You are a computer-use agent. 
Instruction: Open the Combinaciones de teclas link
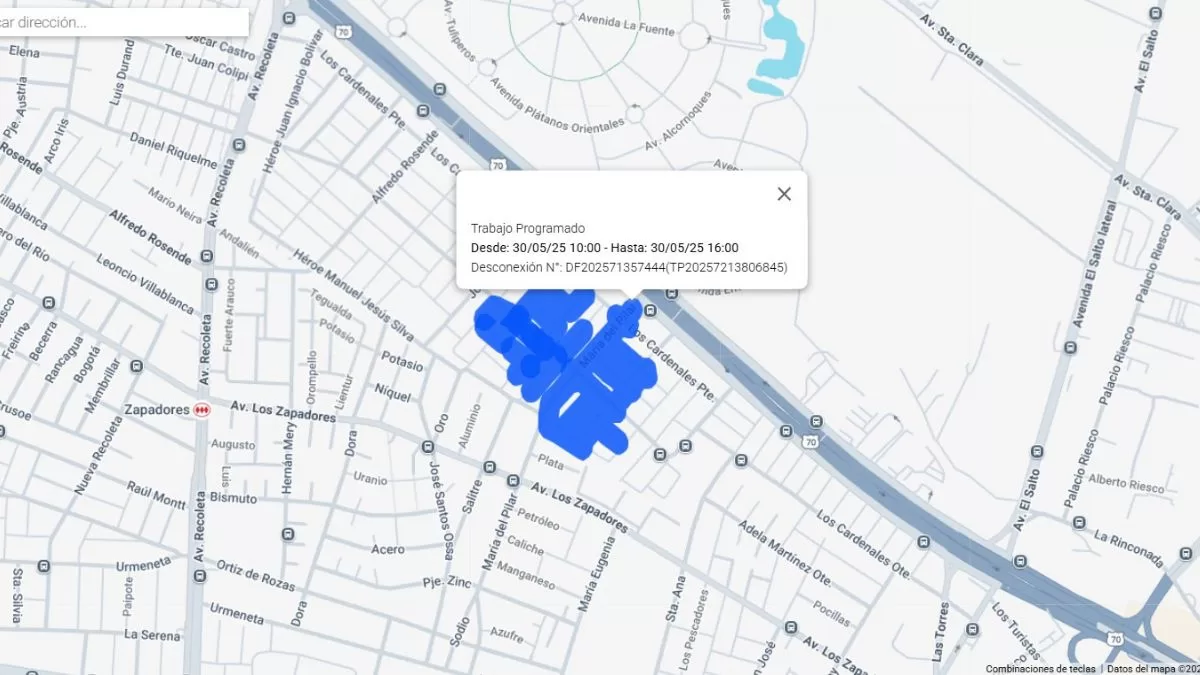pos(1040,668)
